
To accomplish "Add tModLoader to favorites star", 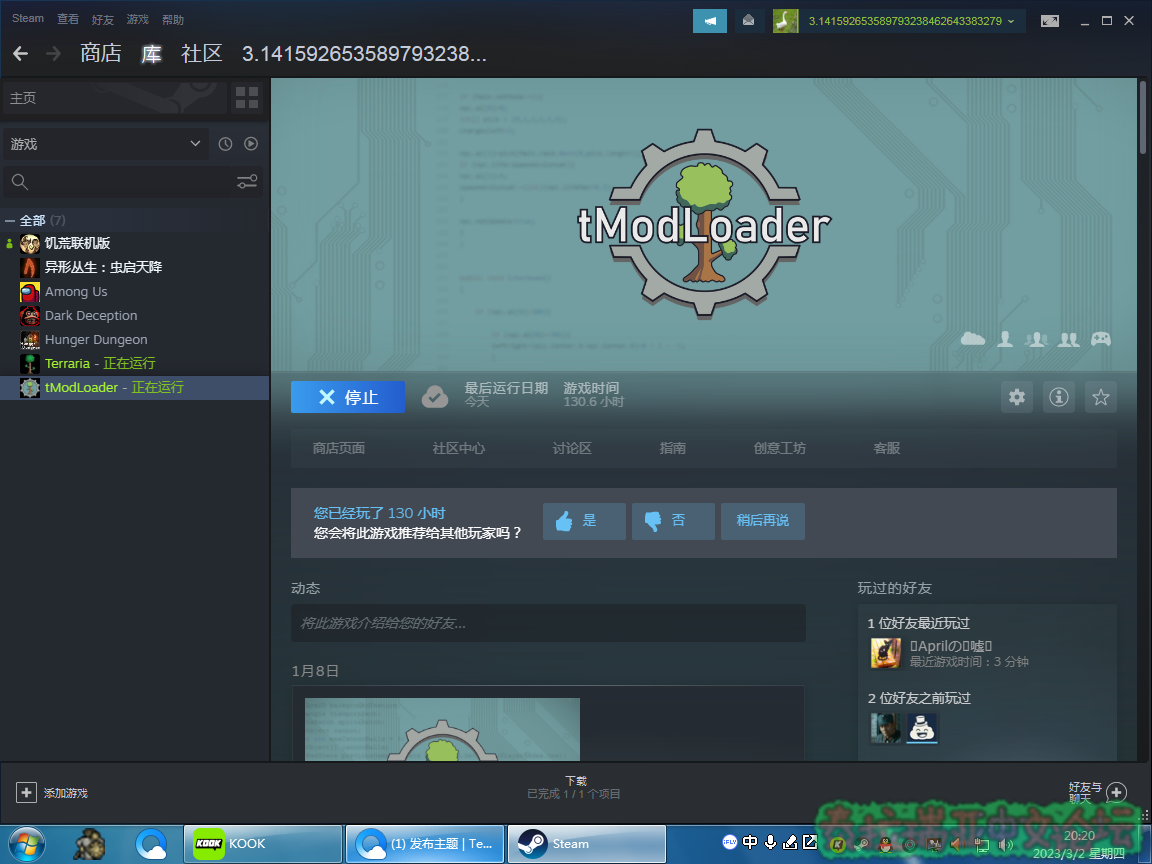I will point(1101,397).
